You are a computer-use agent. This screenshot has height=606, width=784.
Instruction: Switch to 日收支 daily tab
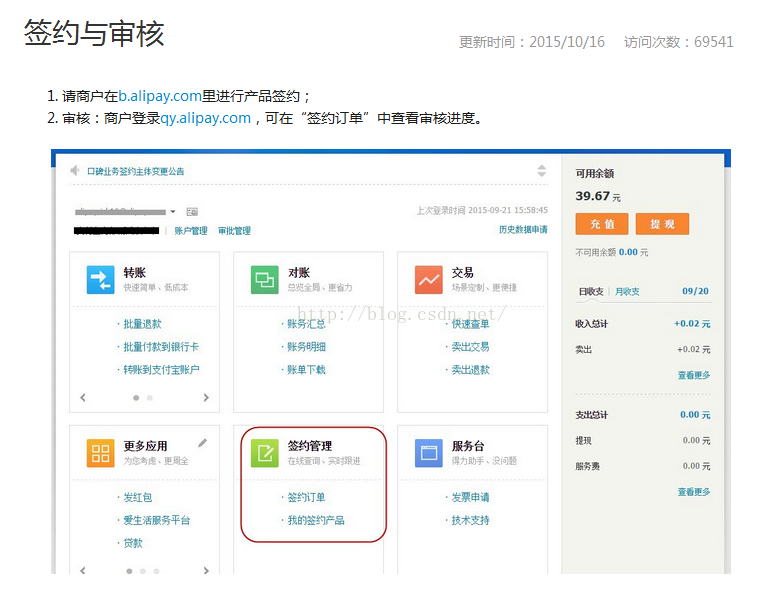(591, 292)
